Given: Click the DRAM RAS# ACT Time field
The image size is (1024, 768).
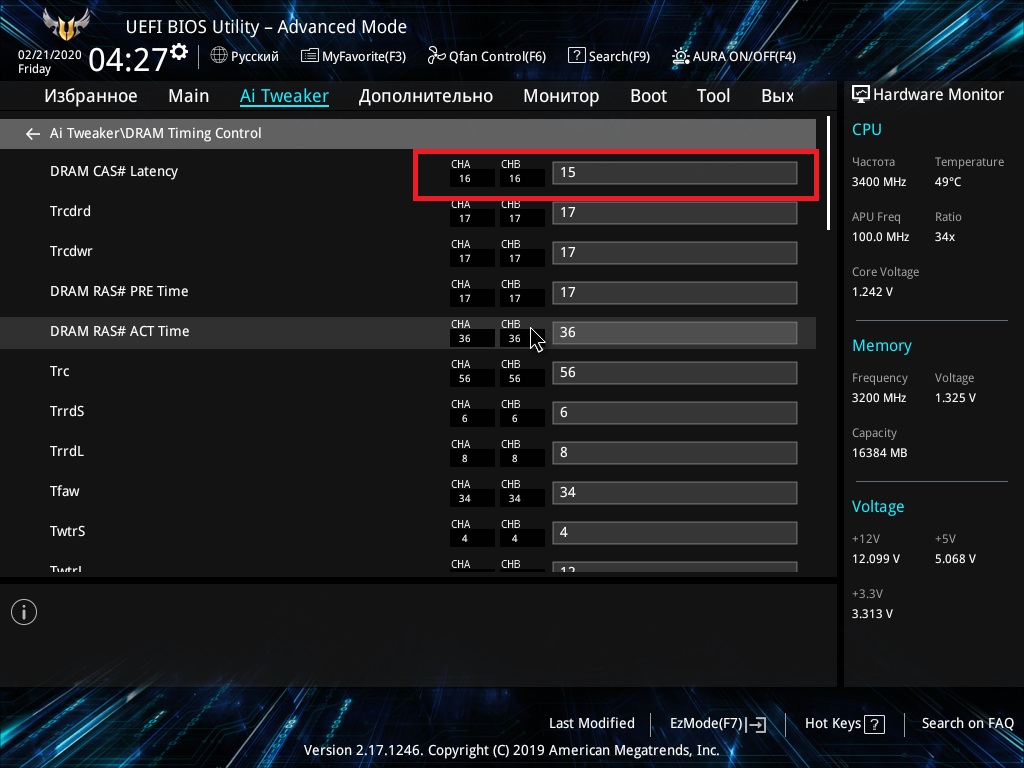Looking at the screenshot, I should pyautogui.click(x=675, y=332).
